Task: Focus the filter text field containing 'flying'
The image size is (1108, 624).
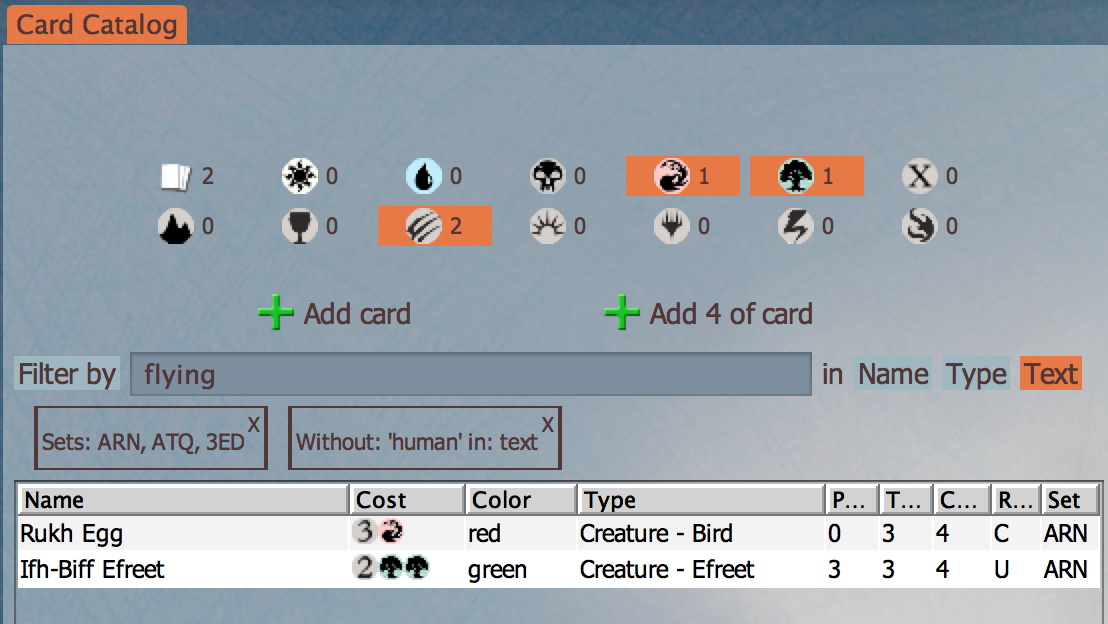Action: pos(470,375)
